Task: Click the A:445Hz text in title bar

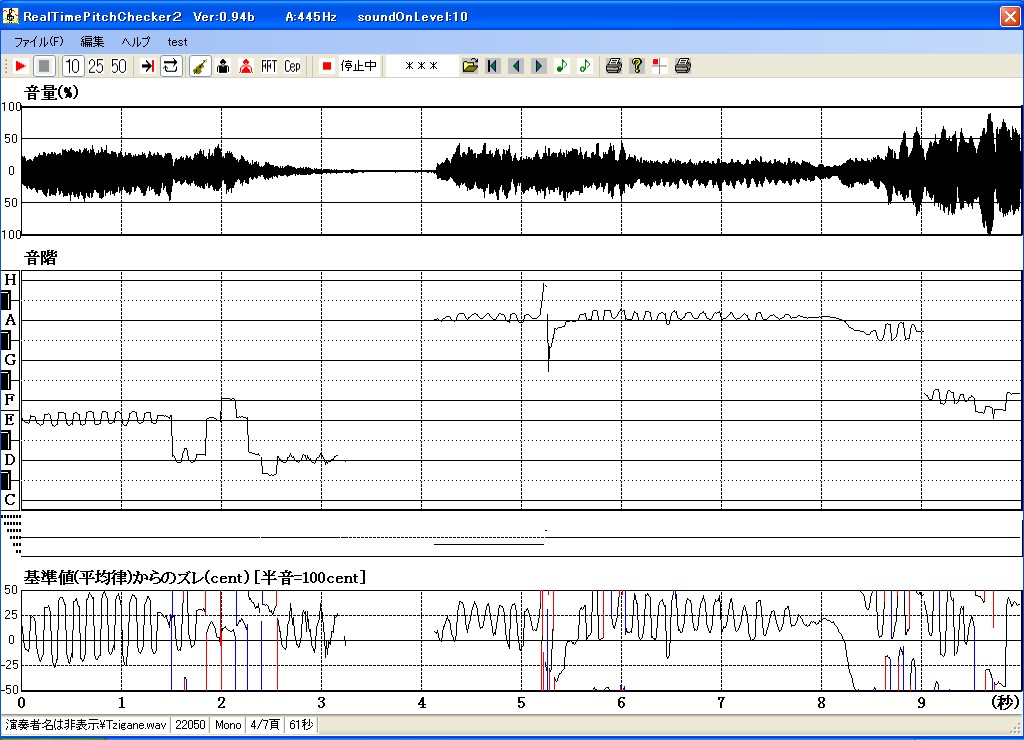Action: click(311, 17)
